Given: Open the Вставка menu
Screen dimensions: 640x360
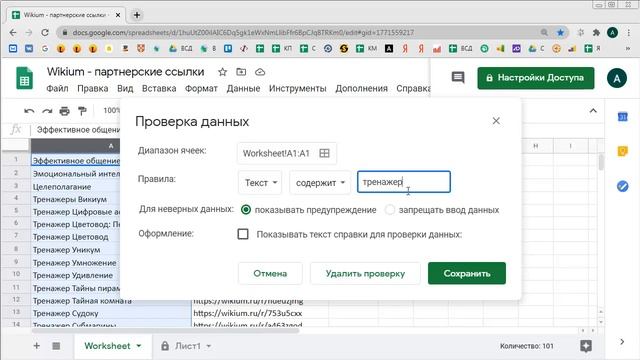Looking at the screenshot, I should coord(159,88).
